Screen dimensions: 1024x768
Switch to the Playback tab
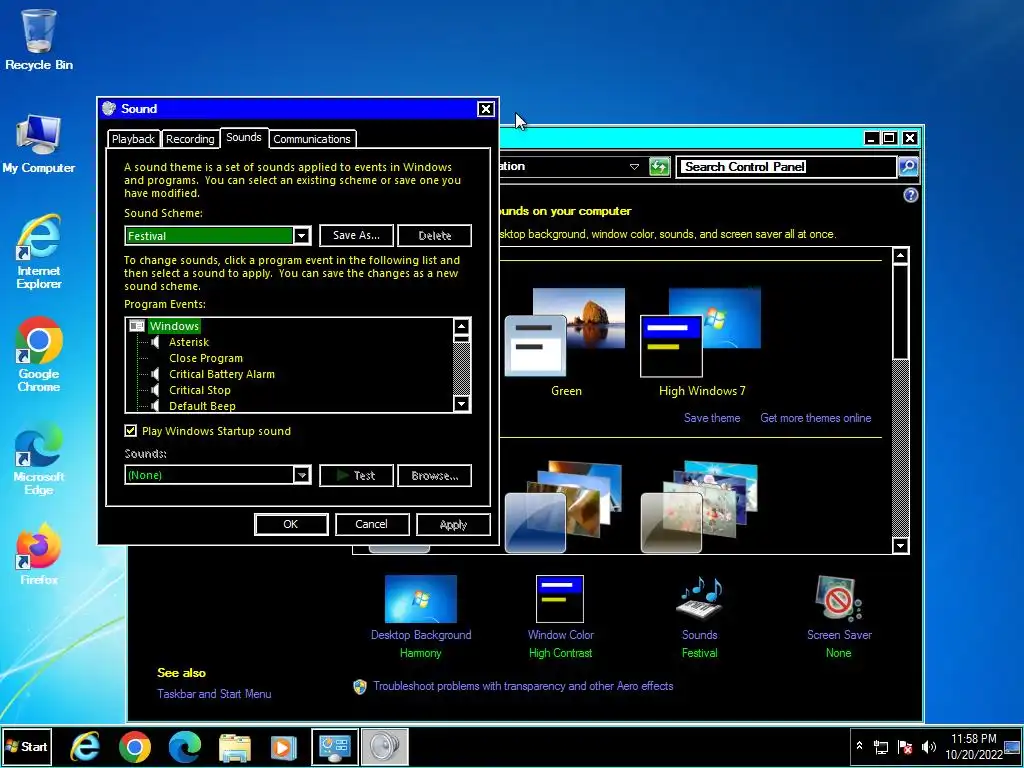(133, 138)
